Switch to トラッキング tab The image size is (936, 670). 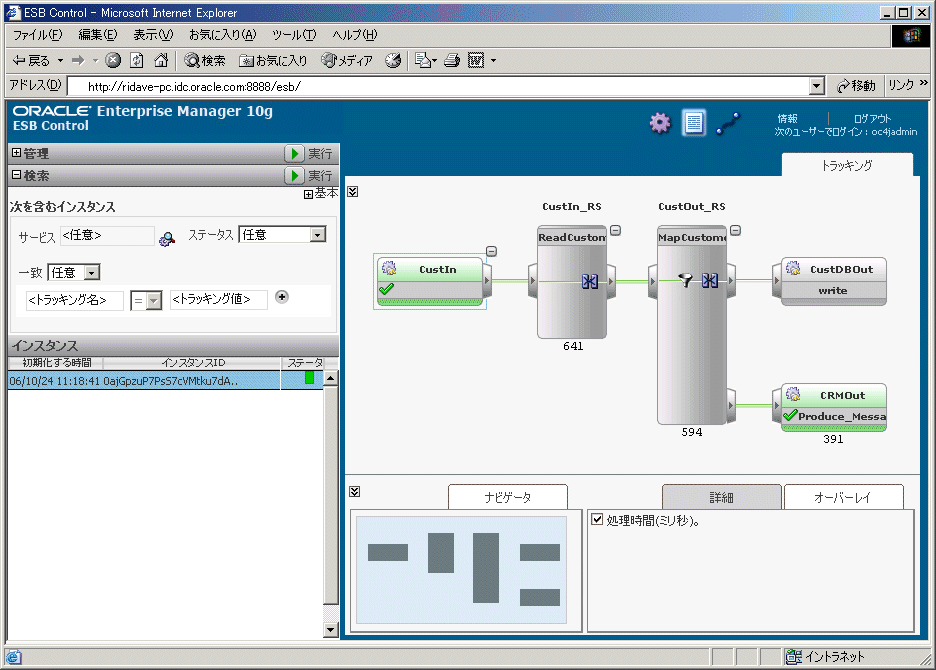[x=846, y=165]
